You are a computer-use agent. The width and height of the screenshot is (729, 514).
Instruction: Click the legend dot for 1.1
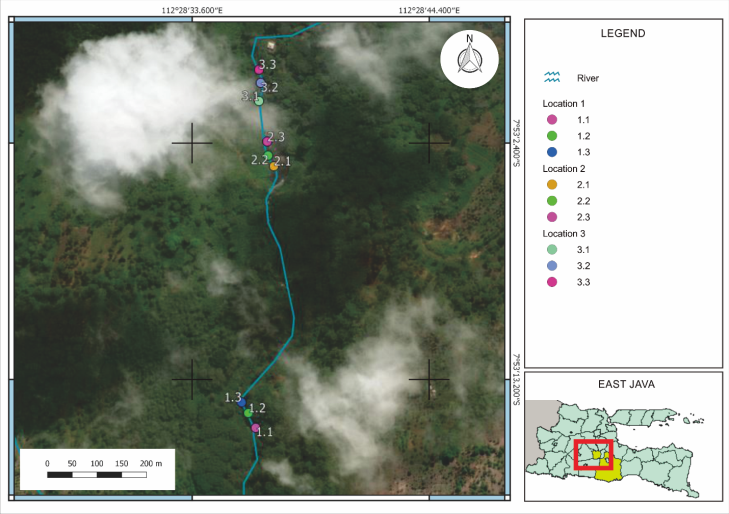coord(552,120)
